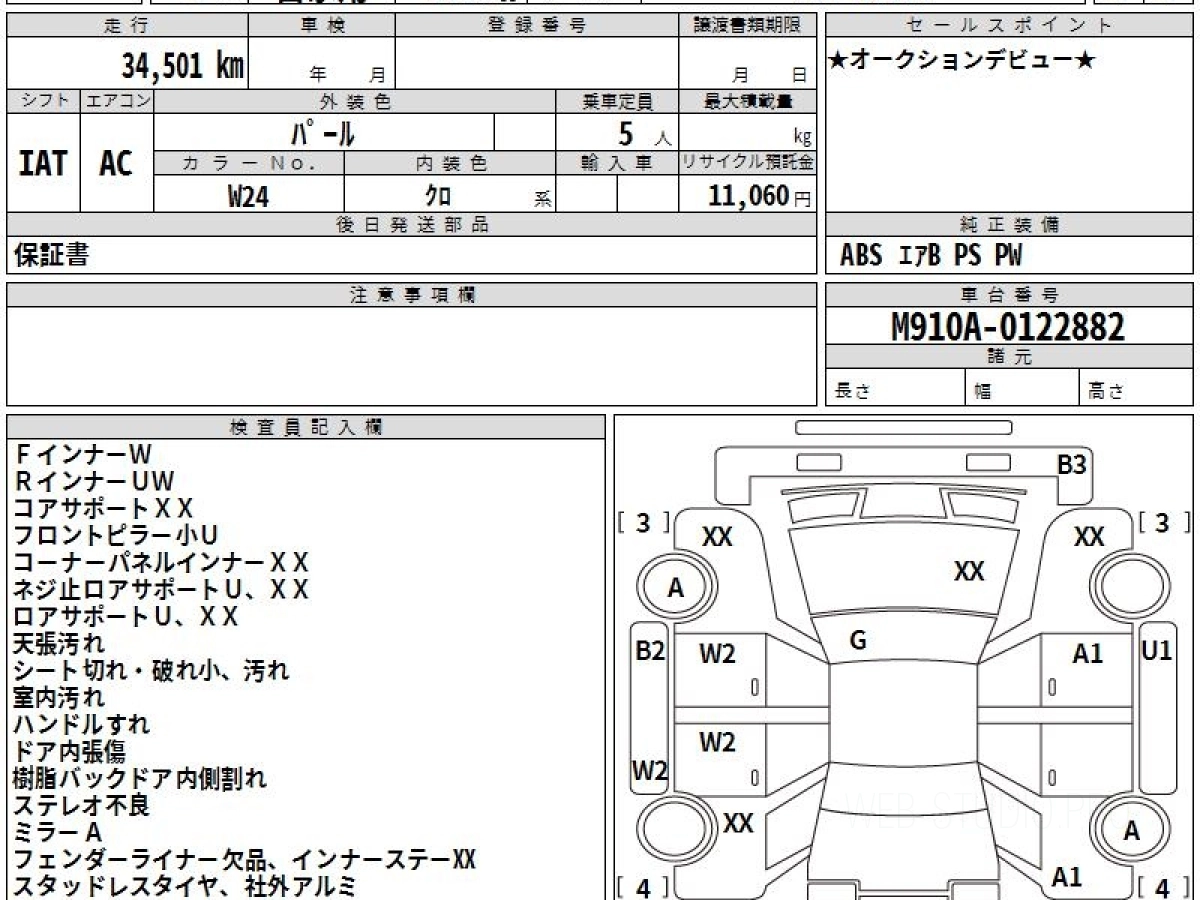The image size is (1200, 900).
Task: Click the B2 mark on the diagram
Action: click(x=650, y=651)
